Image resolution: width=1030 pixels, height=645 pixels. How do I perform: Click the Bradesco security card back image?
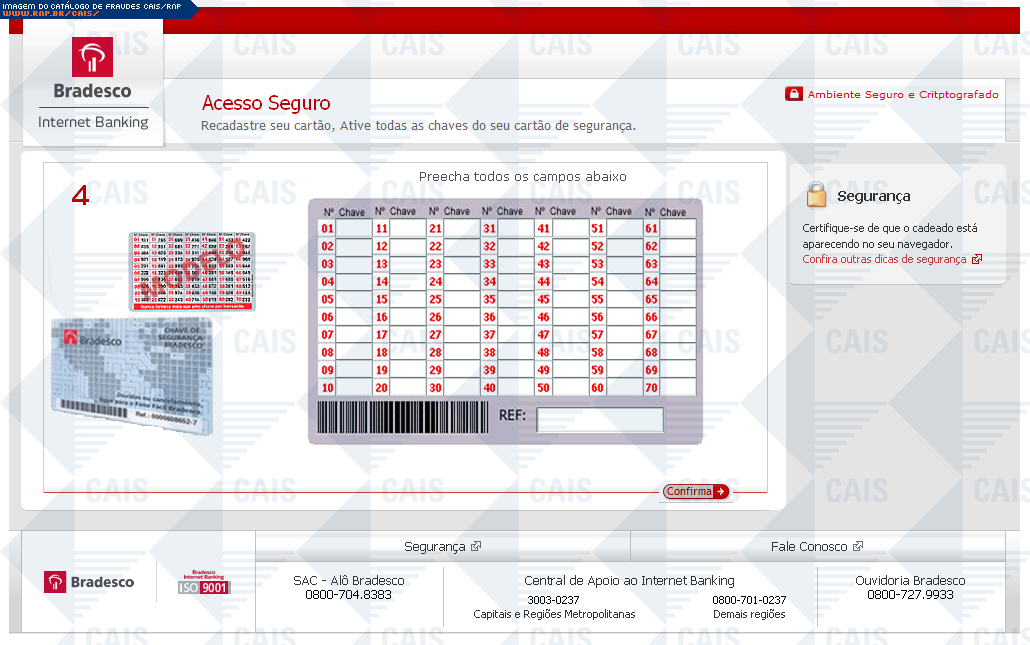point(132,369)
